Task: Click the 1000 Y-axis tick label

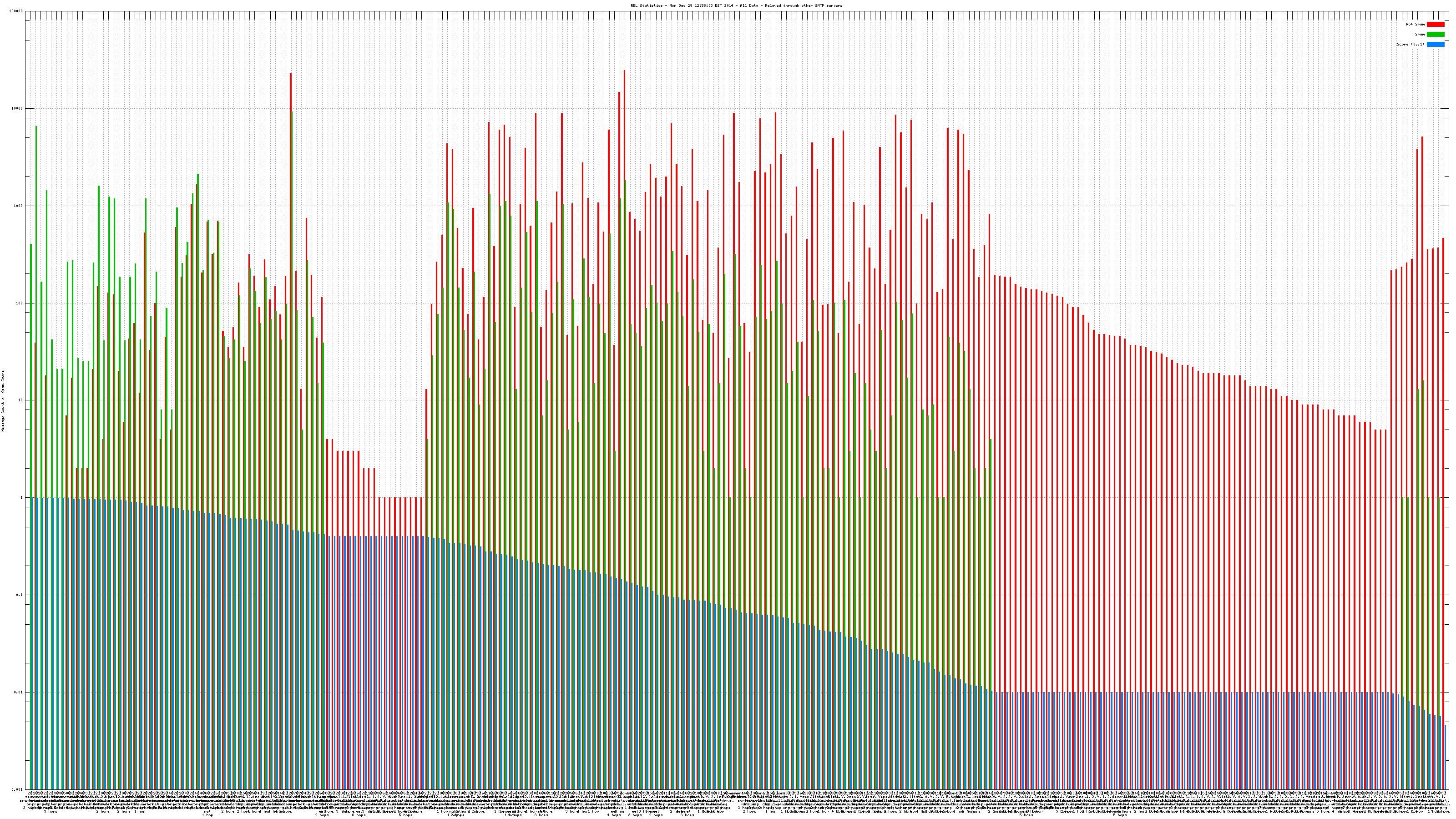Action: tap(19, 206)
